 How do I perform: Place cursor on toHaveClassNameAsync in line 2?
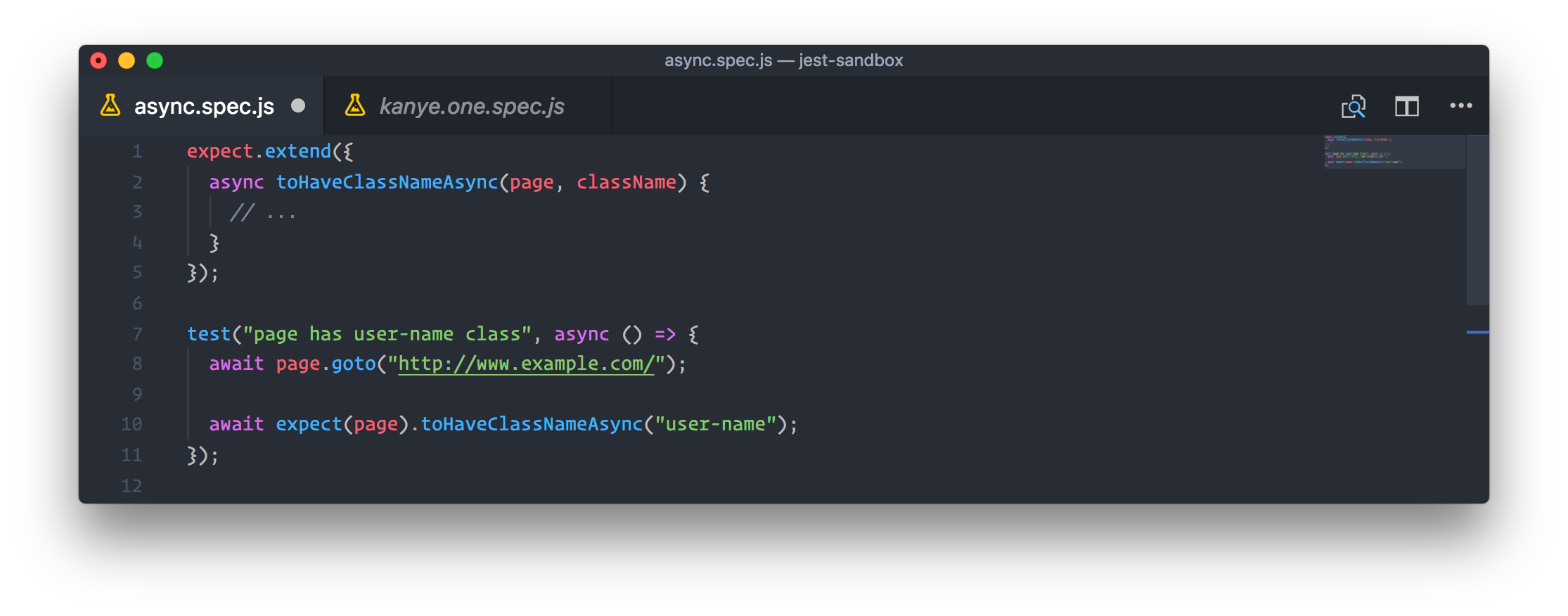(x=387, y=182)
